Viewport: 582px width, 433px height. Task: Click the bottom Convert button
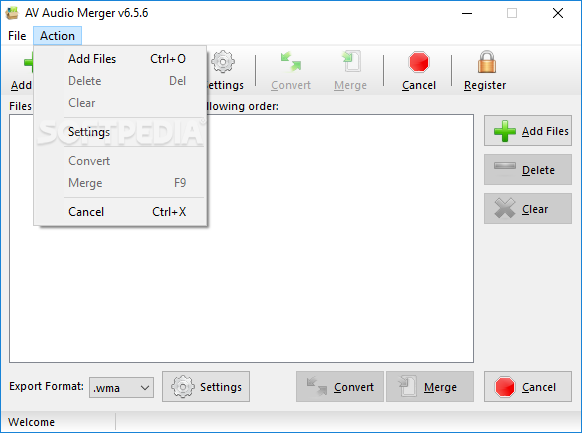click(340, 387)
